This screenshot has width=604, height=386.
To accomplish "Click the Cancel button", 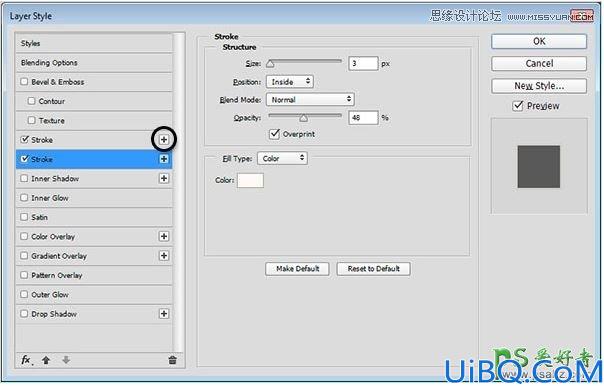I will pyautogui.click(x=539, y=64).
